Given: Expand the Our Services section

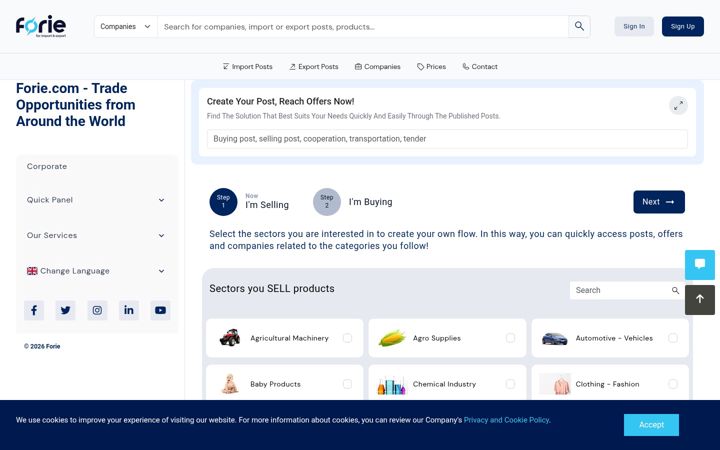Looking at the screenshot, I should tap(96, 235).
